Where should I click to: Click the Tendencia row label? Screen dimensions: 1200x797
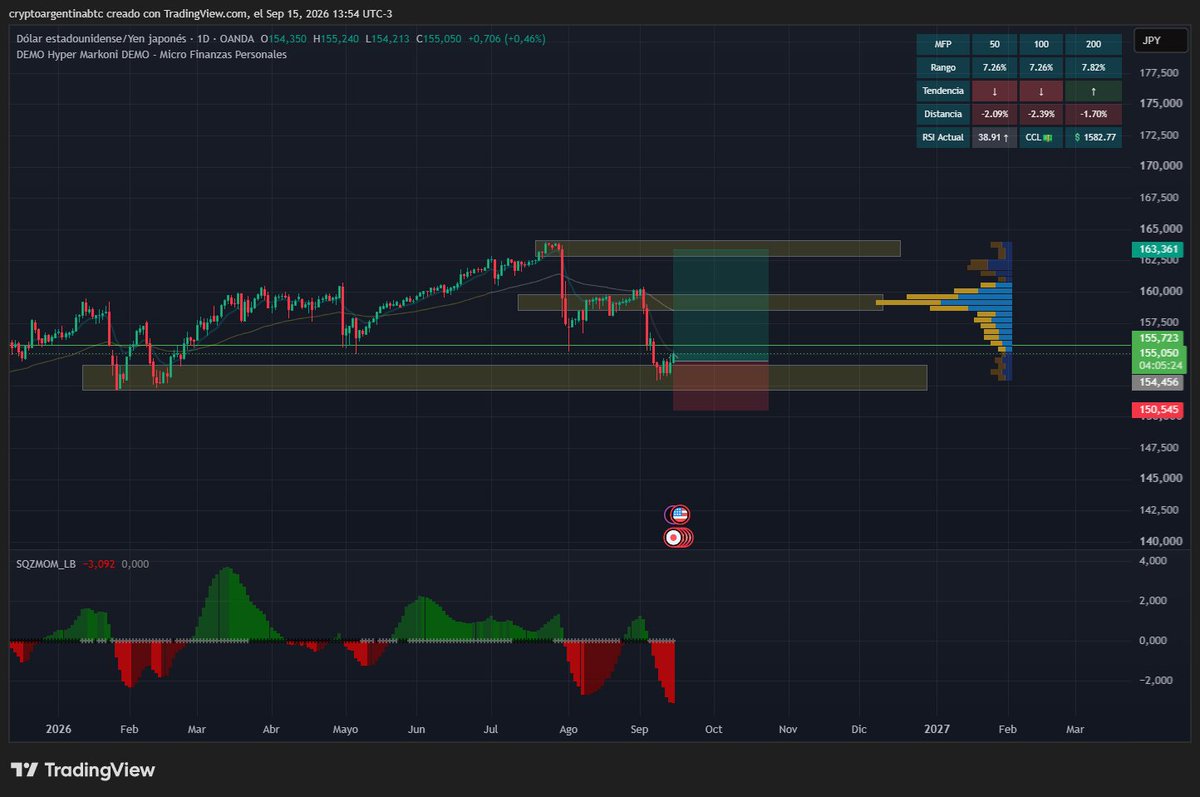[x=942, y=91]
